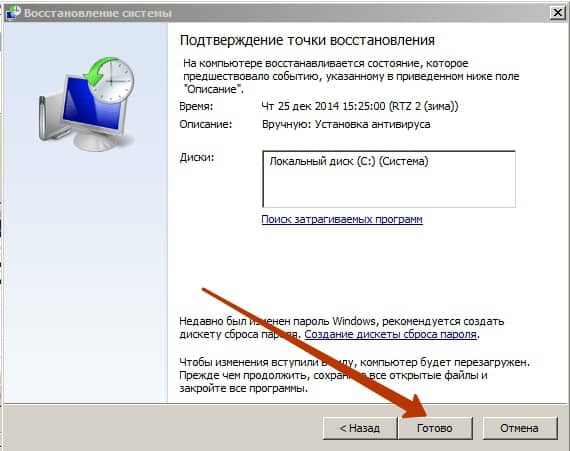Viewport: 570px width, 451px height.
Task: Click the Готово button to confirm restore
Action: (x=435, y=428)
